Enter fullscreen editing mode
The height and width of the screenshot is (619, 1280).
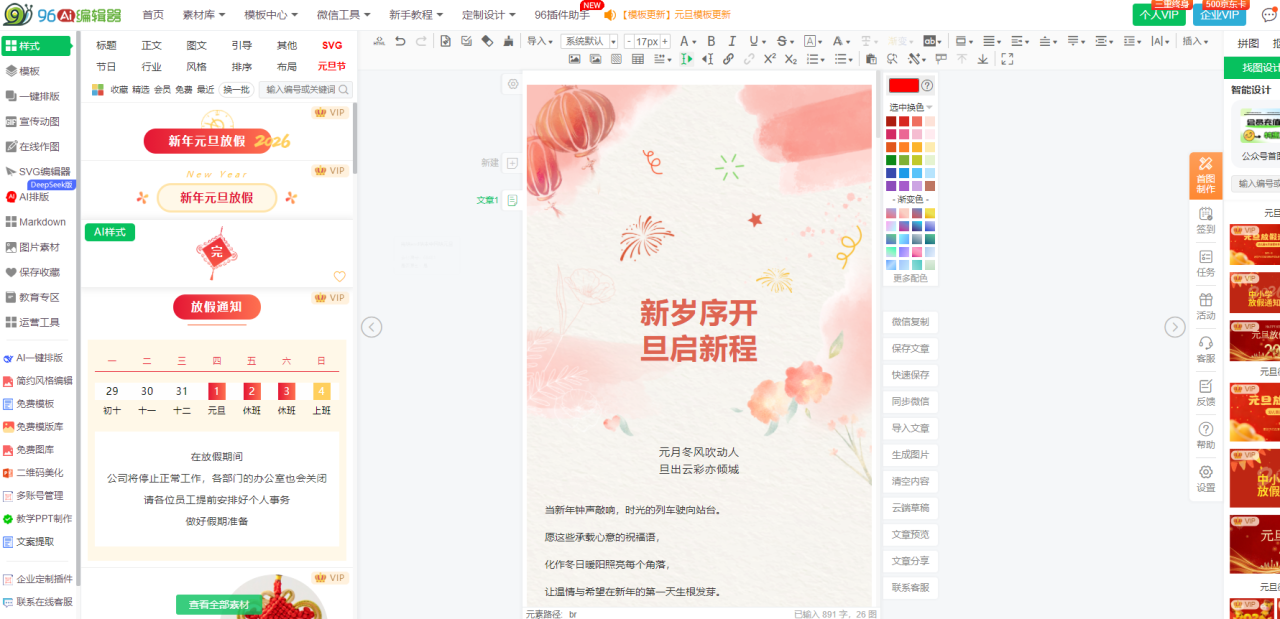pos(1007,59)
